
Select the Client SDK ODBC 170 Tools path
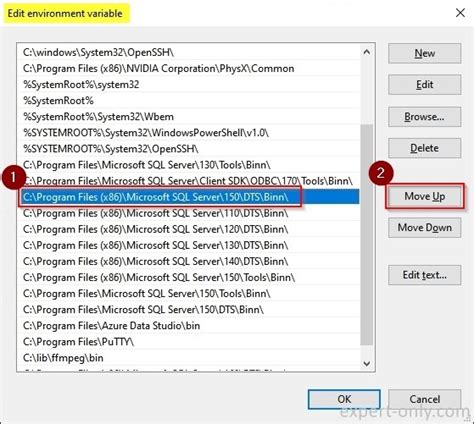(189, 181)
